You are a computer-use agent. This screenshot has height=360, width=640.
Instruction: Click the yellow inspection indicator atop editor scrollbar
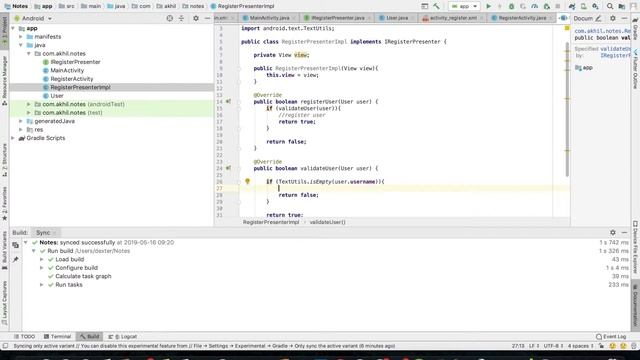[567, 28]
